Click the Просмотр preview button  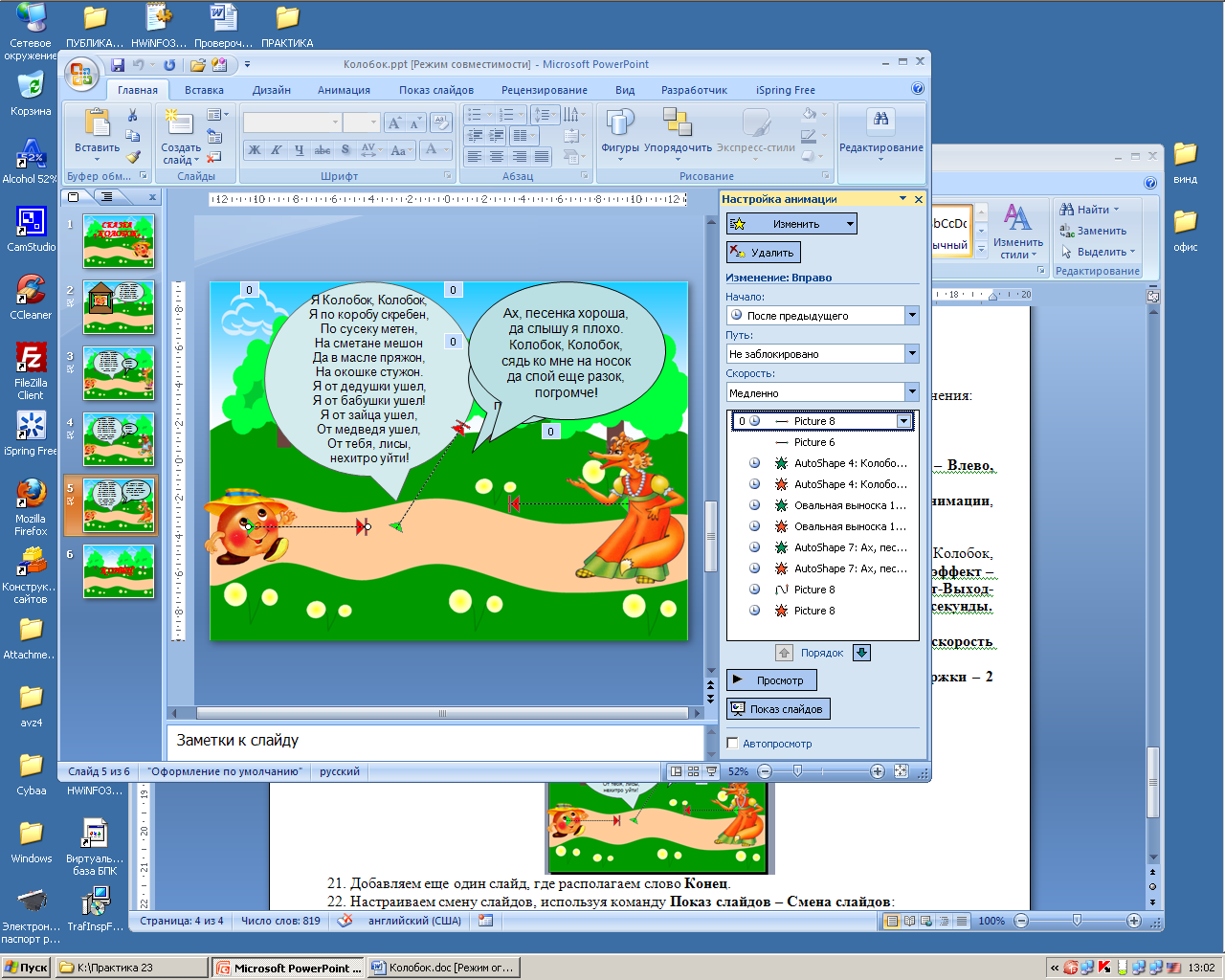(771, 680)
